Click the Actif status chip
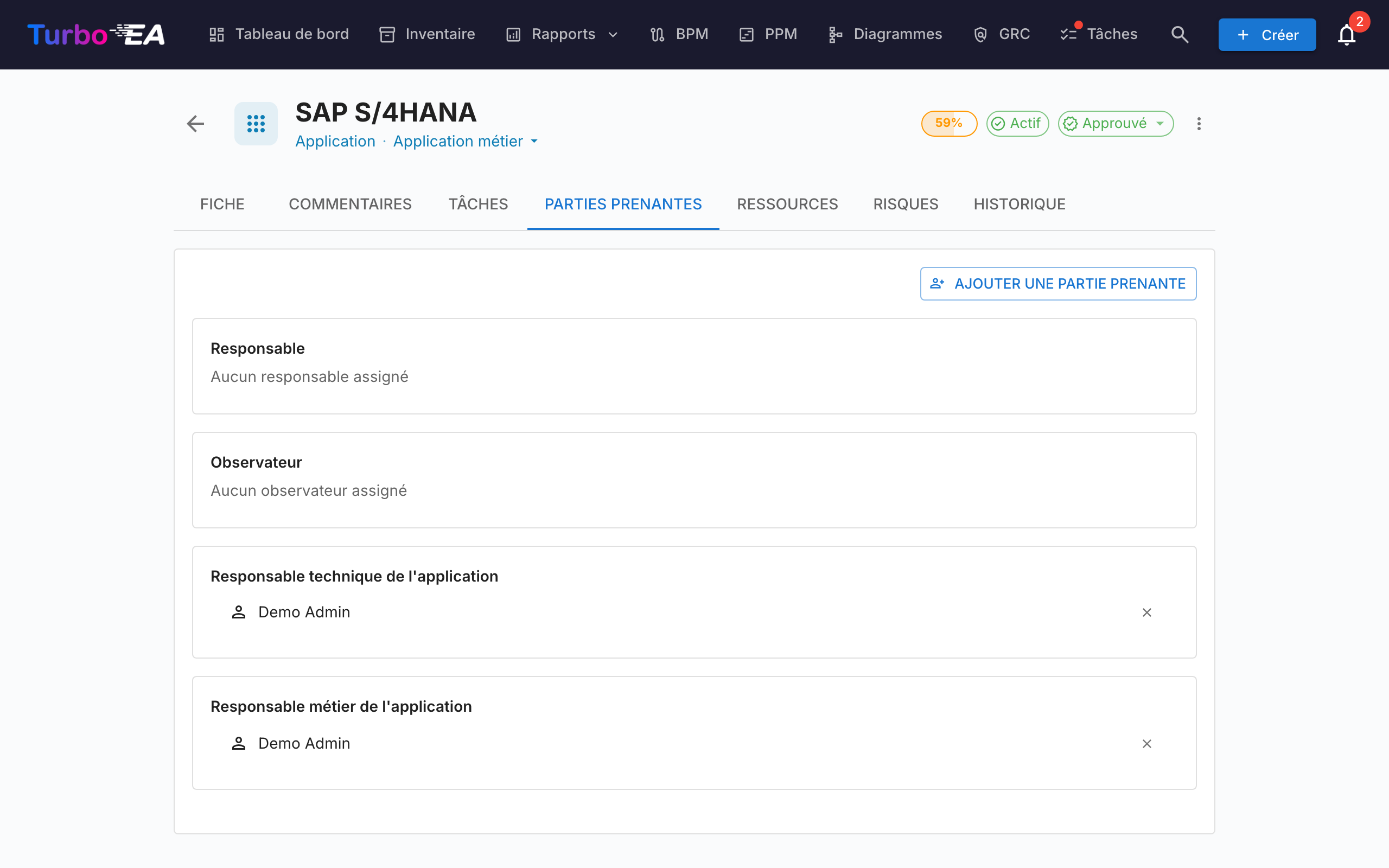 1017,124
